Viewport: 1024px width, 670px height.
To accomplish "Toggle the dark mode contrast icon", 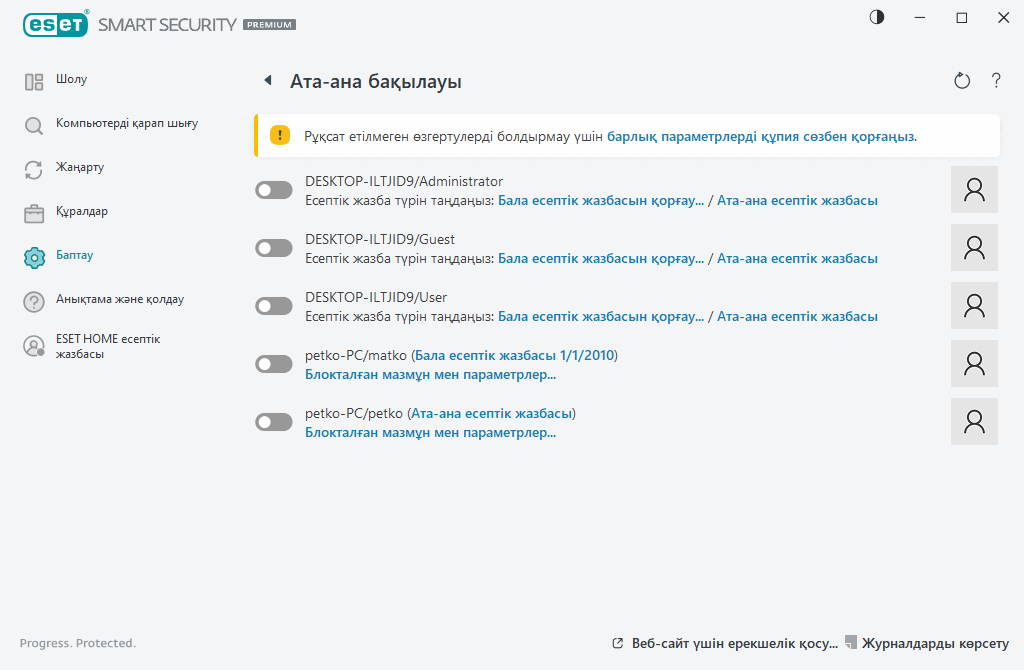I will pos(876,17).
